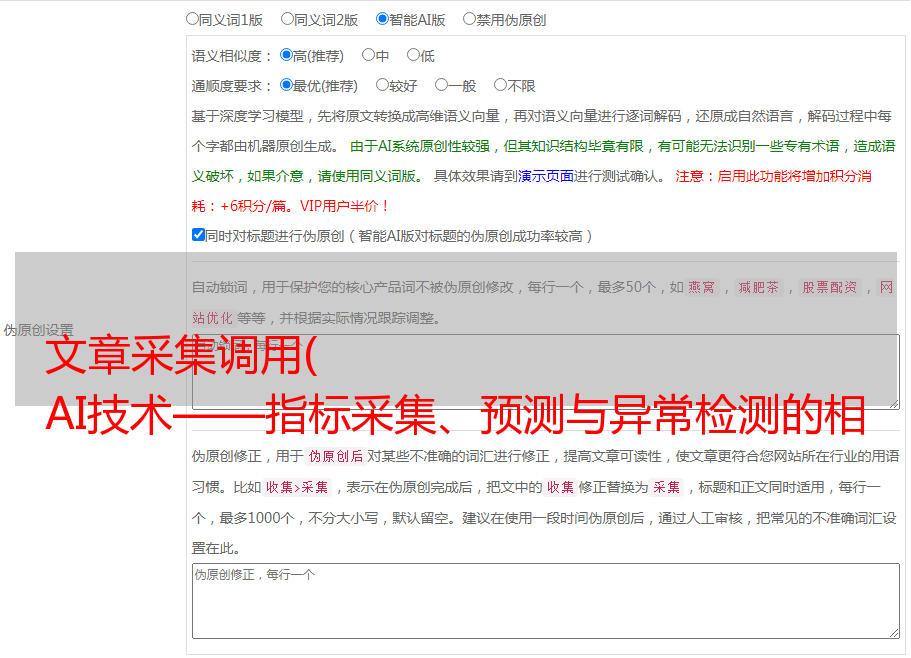Click the 减肥茶 example keyword
This screenshot has height=658, width=911.
pos(758,287)
